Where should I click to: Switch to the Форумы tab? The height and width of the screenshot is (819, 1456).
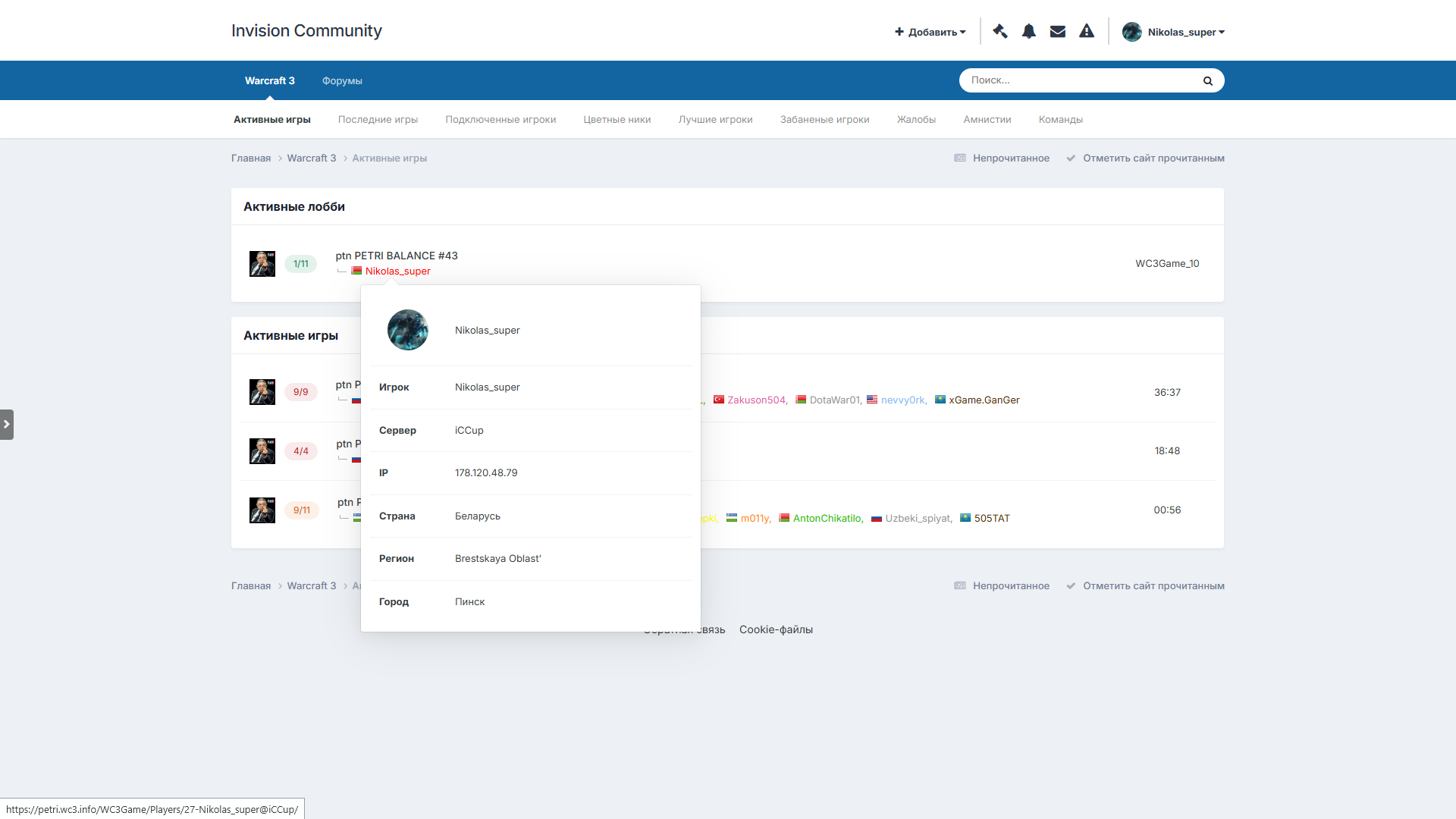pyautogui.click(x=342, y=80)
